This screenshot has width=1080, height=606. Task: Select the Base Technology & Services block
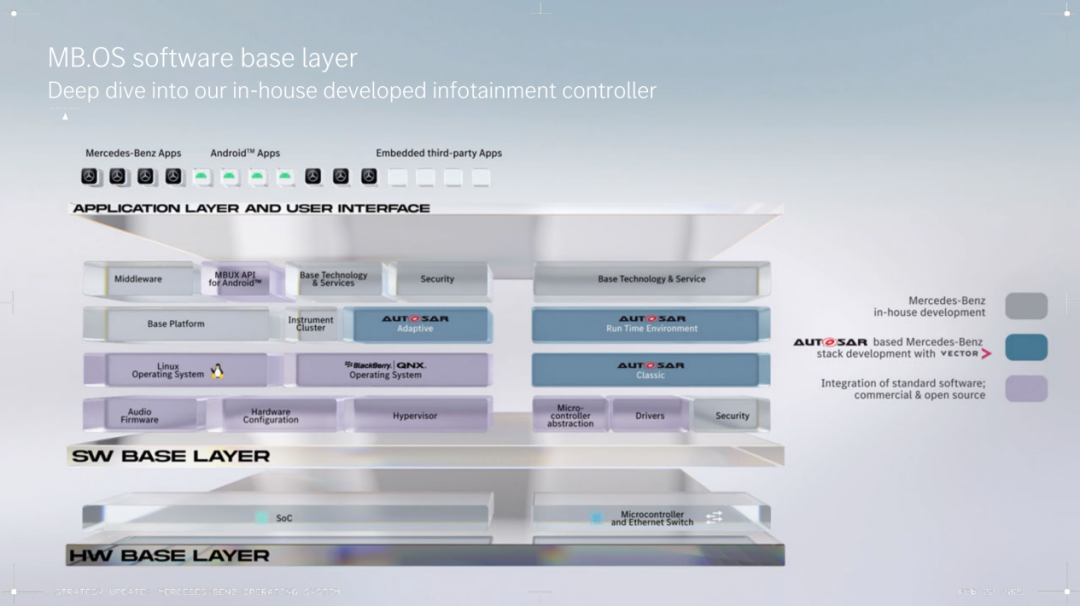[x=335, y=279]
